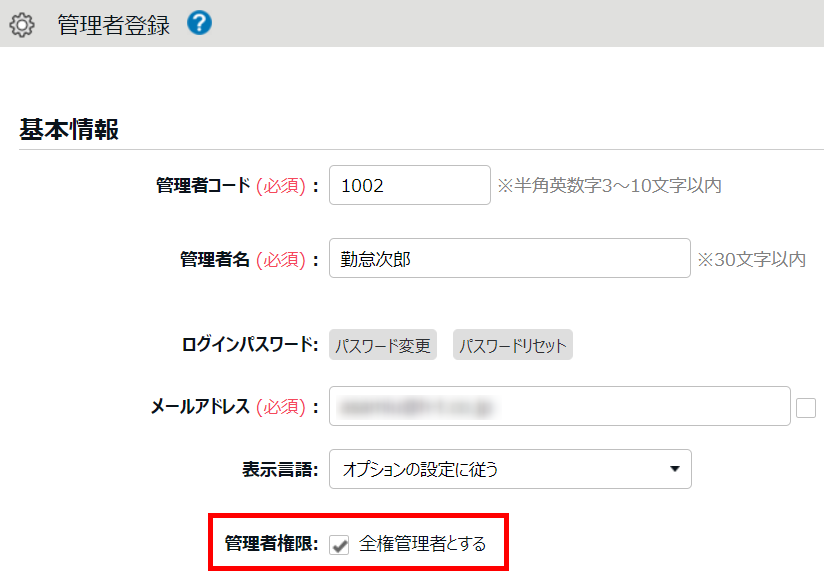The image size is (824, 584).
Task: Click the gear icon beside 管理者登録
Action: [22, 25]
